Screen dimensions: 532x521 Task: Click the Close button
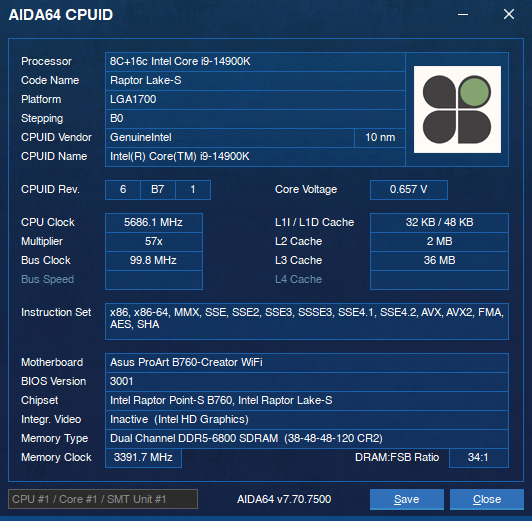click(x=487, y=499)
